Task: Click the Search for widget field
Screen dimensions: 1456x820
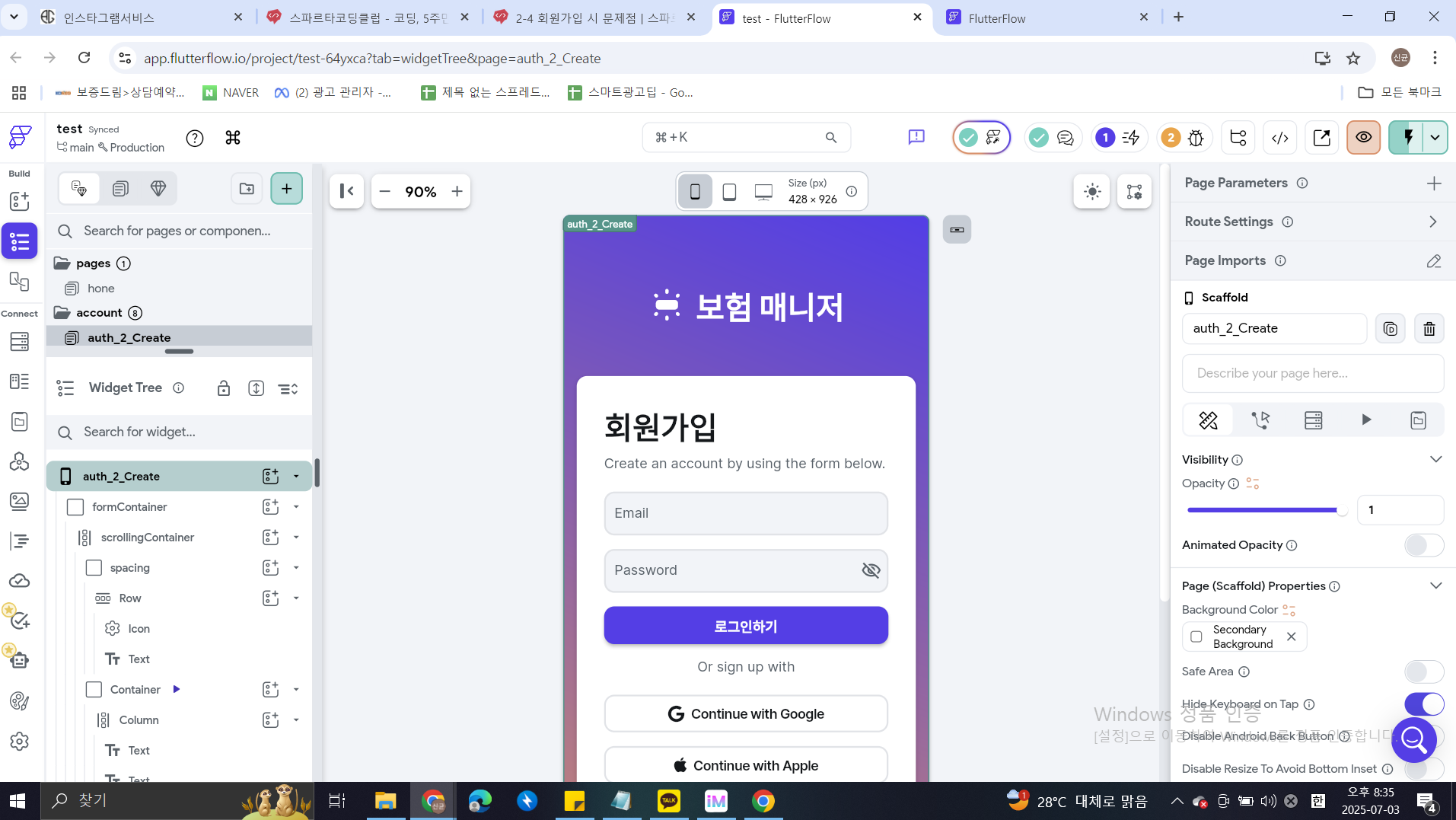Action: click(x=180, y=432)
